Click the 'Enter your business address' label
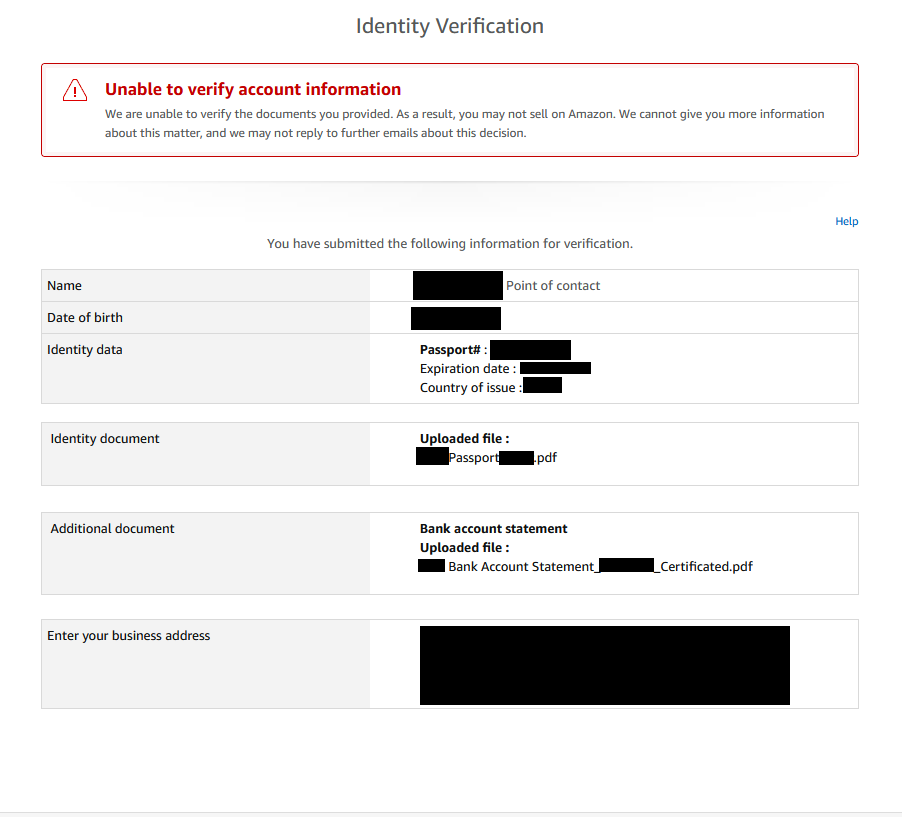Viewport: 902px width, 817px height. tap(129, 636)
